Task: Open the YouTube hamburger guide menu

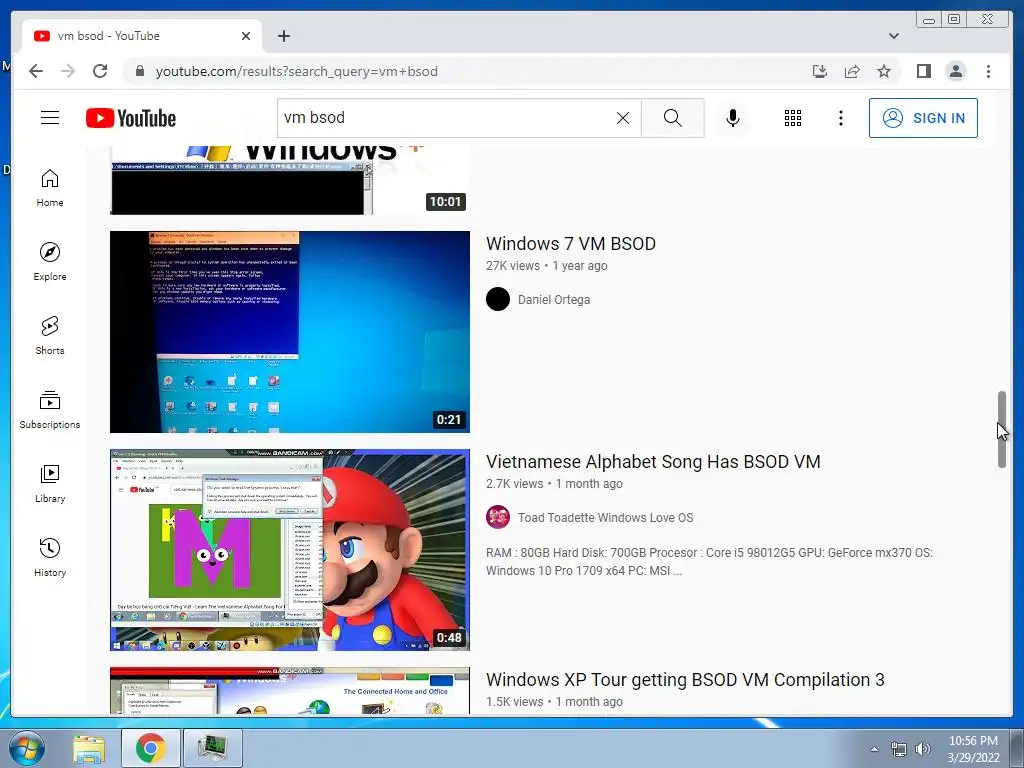Action: click(50, 118)
